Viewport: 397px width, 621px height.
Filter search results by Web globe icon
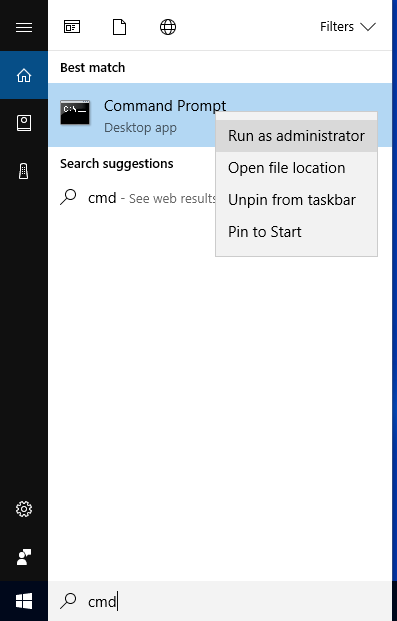168,27
